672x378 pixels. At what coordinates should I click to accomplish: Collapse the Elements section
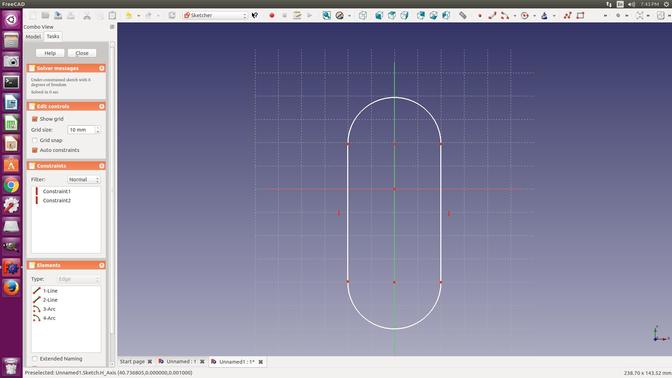tap(102, 265)
